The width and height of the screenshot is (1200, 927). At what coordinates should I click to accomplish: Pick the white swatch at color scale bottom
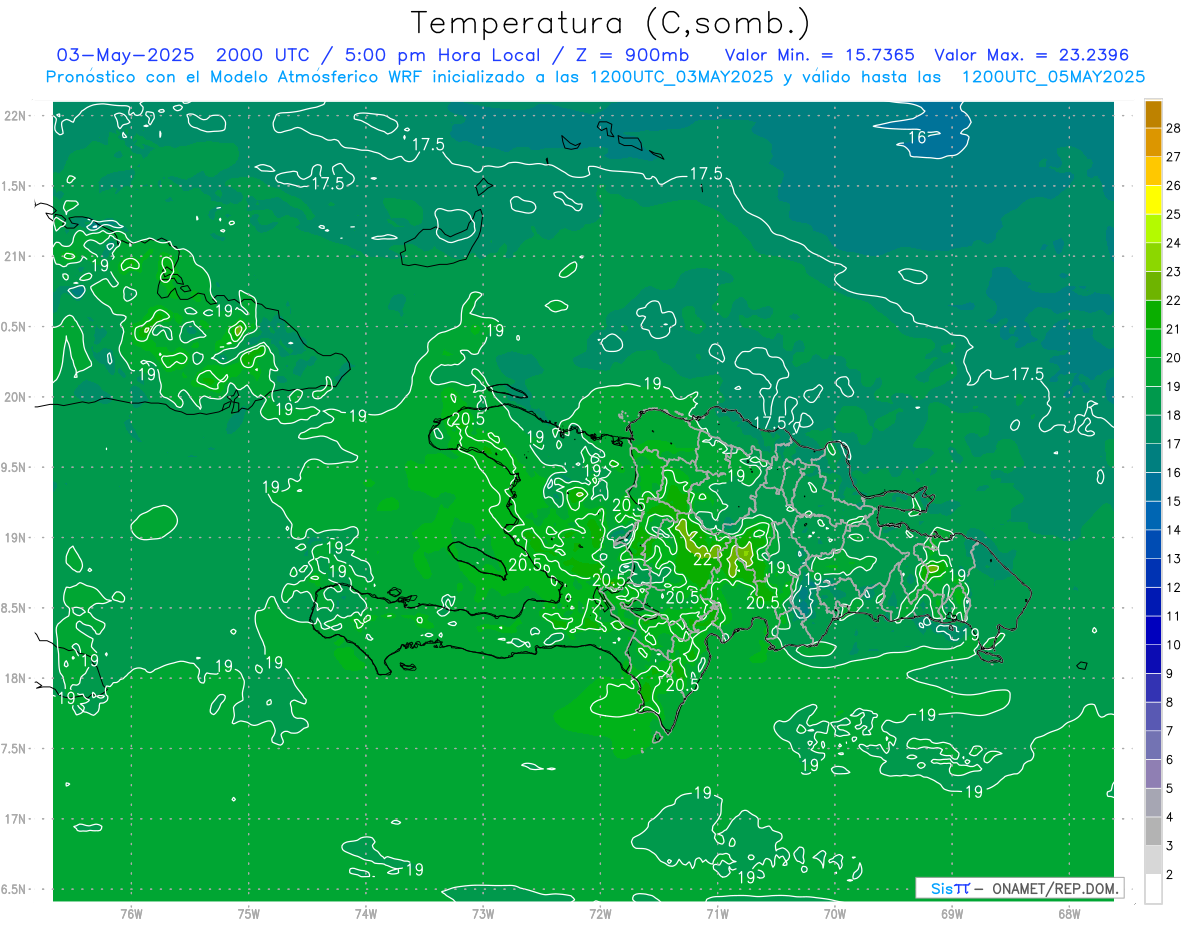[1153, 888]
